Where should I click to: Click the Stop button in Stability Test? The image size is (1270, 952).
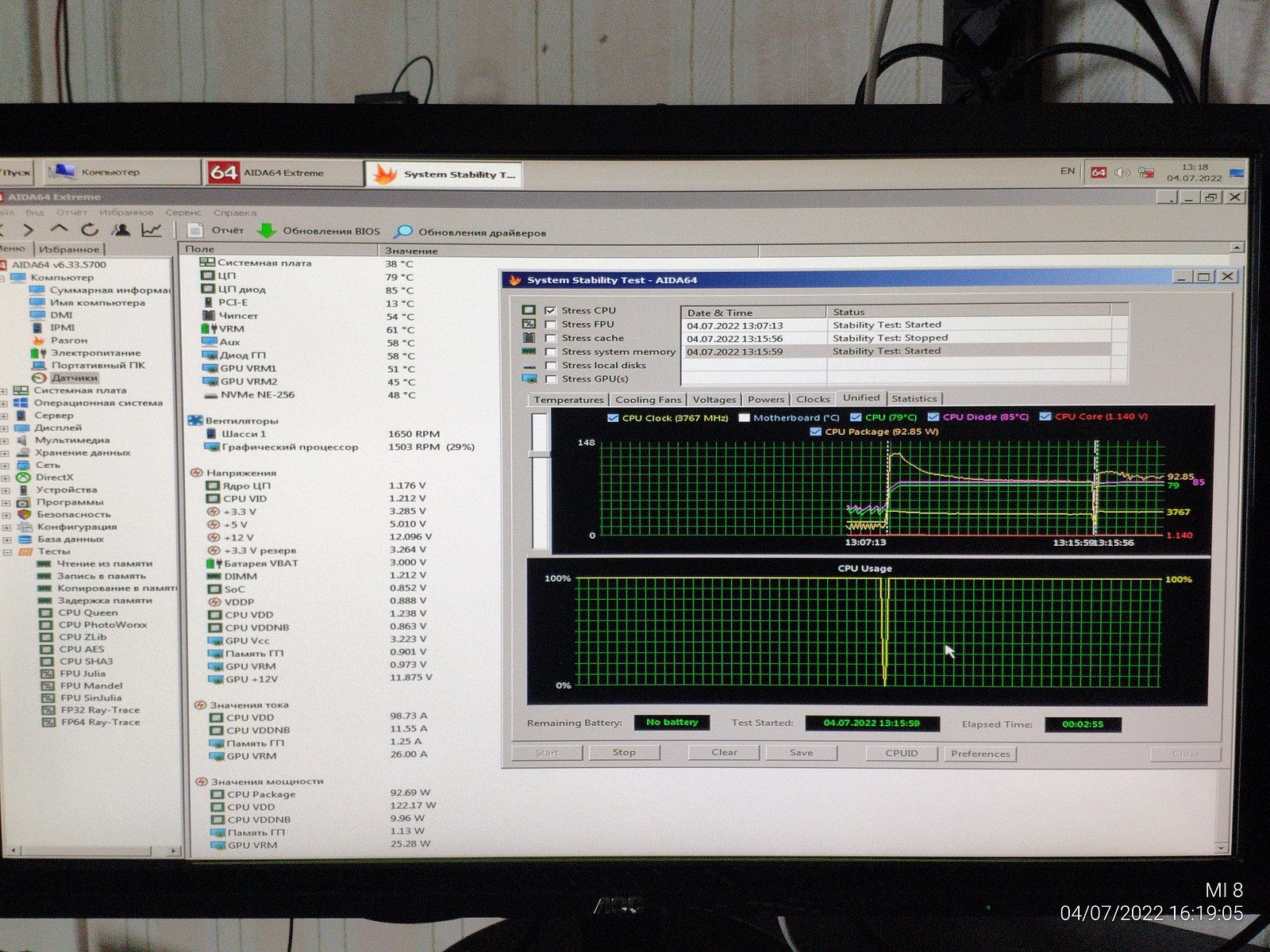click(624, 752)
